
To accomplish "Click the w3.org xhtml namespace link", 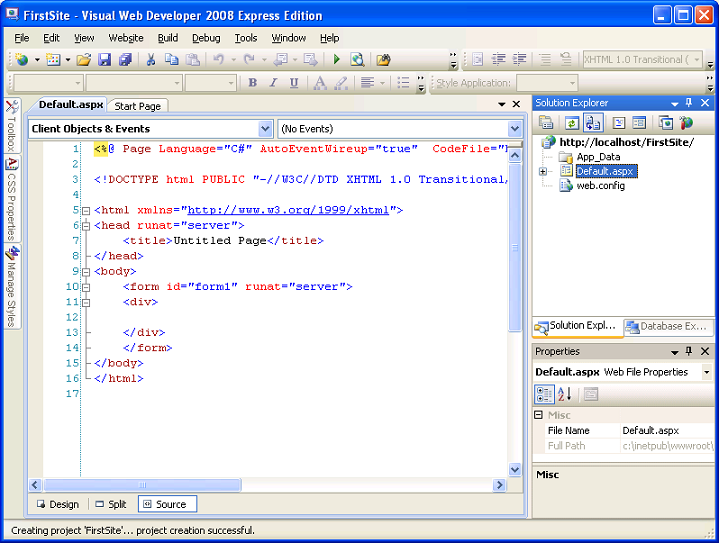I will click(288, 210).
